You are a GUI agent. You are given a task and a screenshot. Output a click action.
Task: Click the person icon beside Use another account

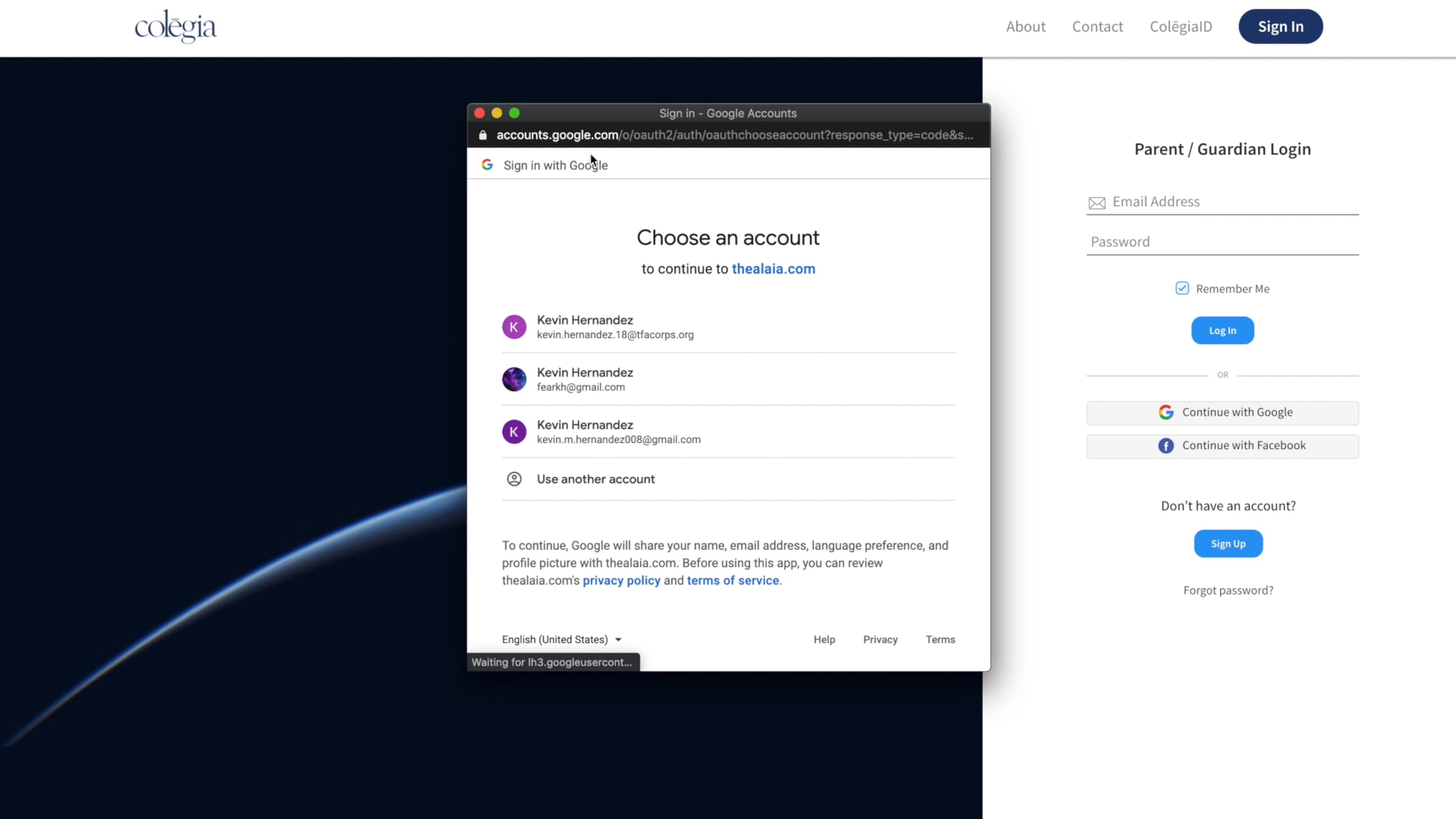(x=514, y=479)
